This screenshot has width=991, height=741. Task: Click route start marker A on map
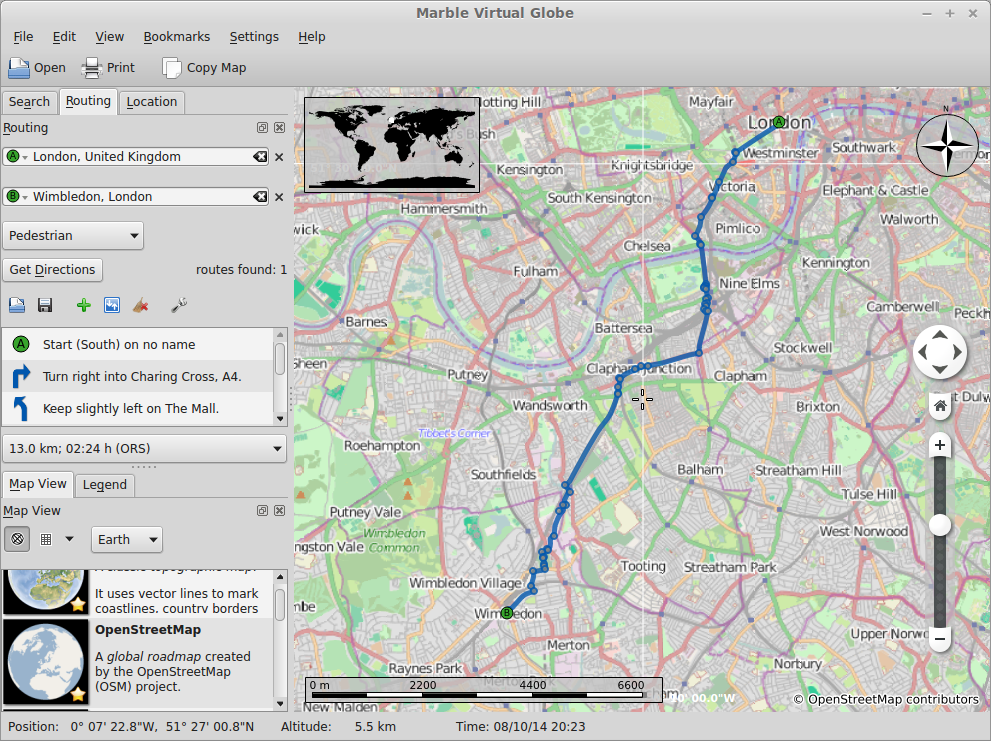(779, 121)
